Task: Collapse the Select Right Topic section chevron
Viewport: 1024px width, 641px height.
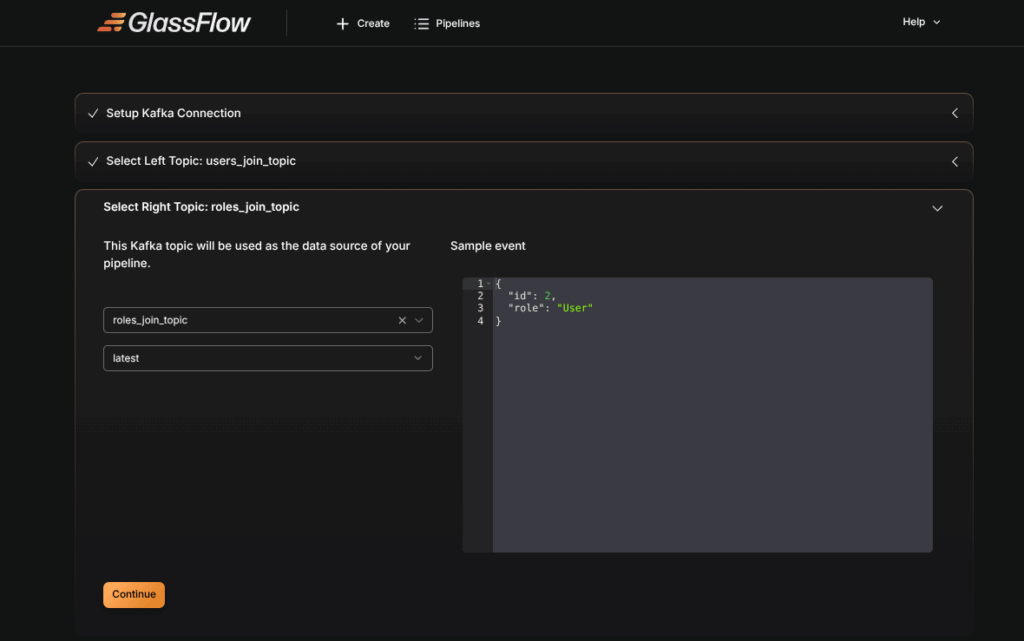Action: (x=937, y=208)
